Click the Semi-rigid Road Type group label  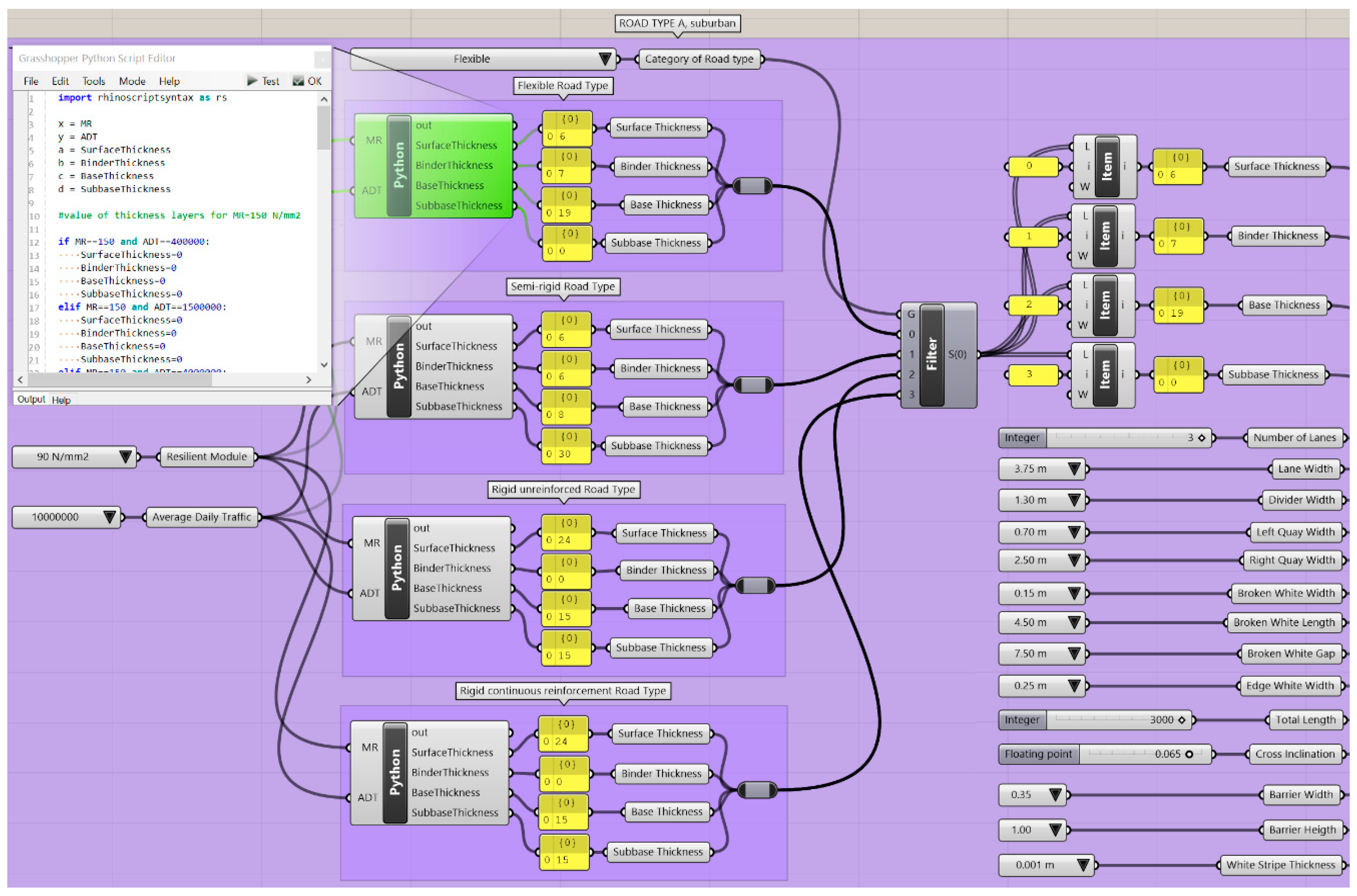(563, 287)
